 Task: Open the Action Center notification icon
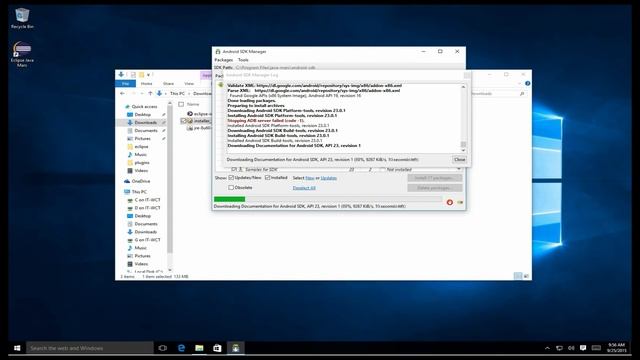point(583,348)
